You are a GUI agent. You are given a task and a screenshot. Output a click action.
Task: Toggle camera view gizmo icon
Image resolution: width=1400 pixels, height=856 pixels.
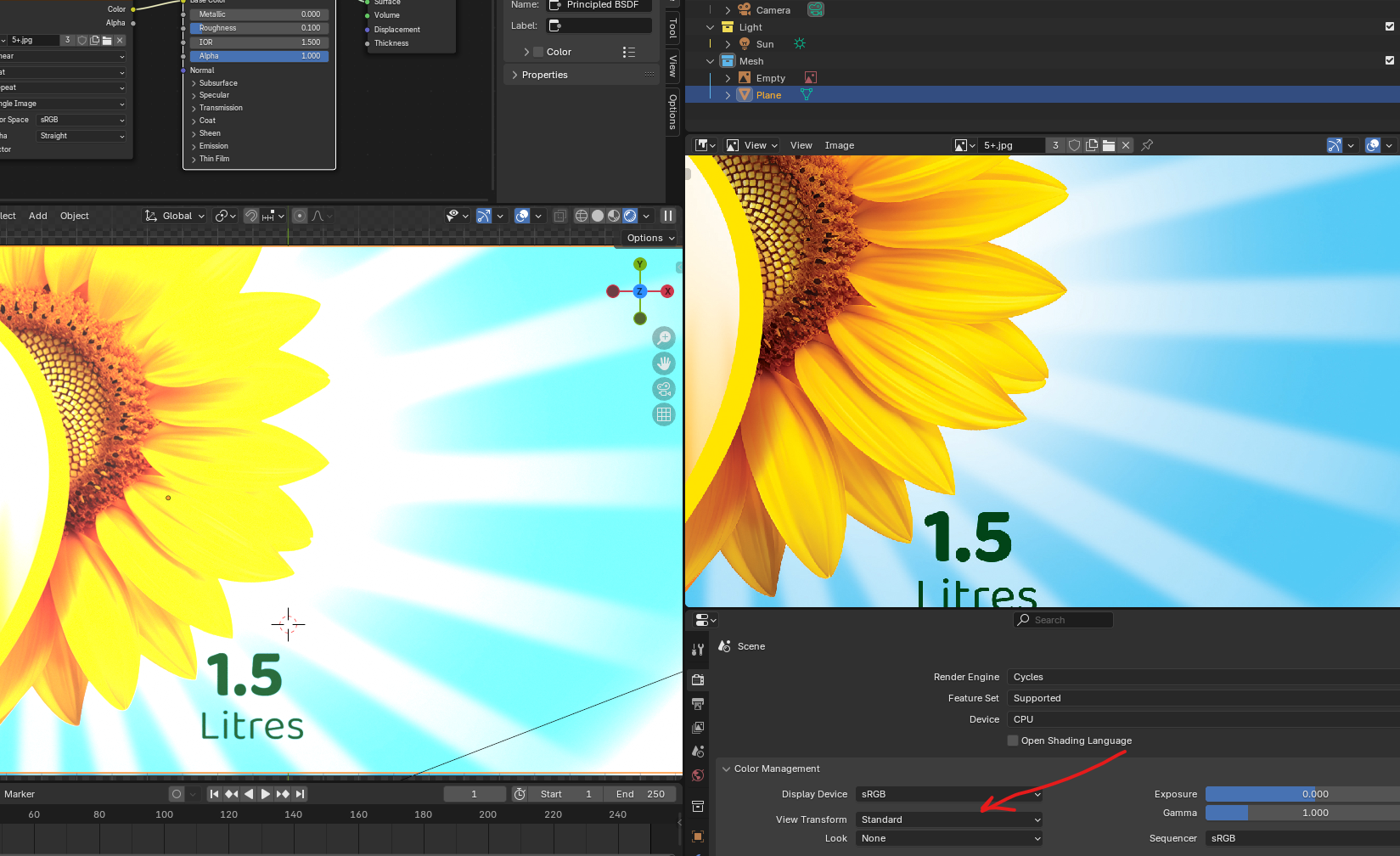[x=664, y=389]
